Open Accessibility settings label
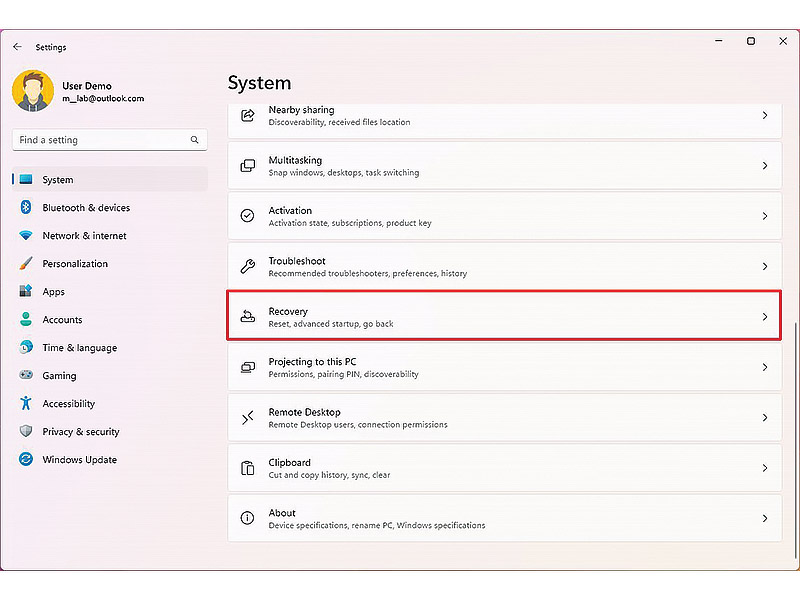This screenshot has width=800, height=600. tap(68, 404)
